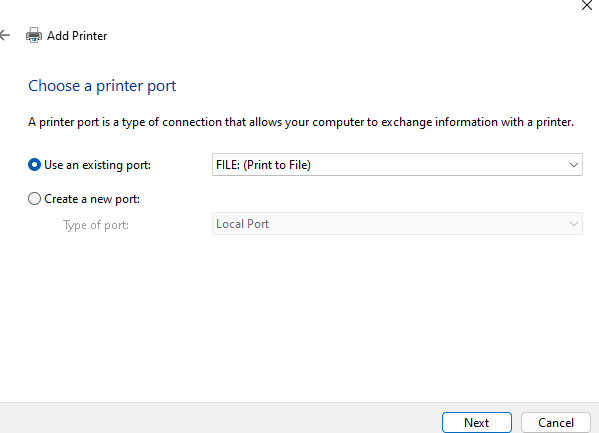
Task: Click the Choose a printer port heading
Action: (102, 86)
